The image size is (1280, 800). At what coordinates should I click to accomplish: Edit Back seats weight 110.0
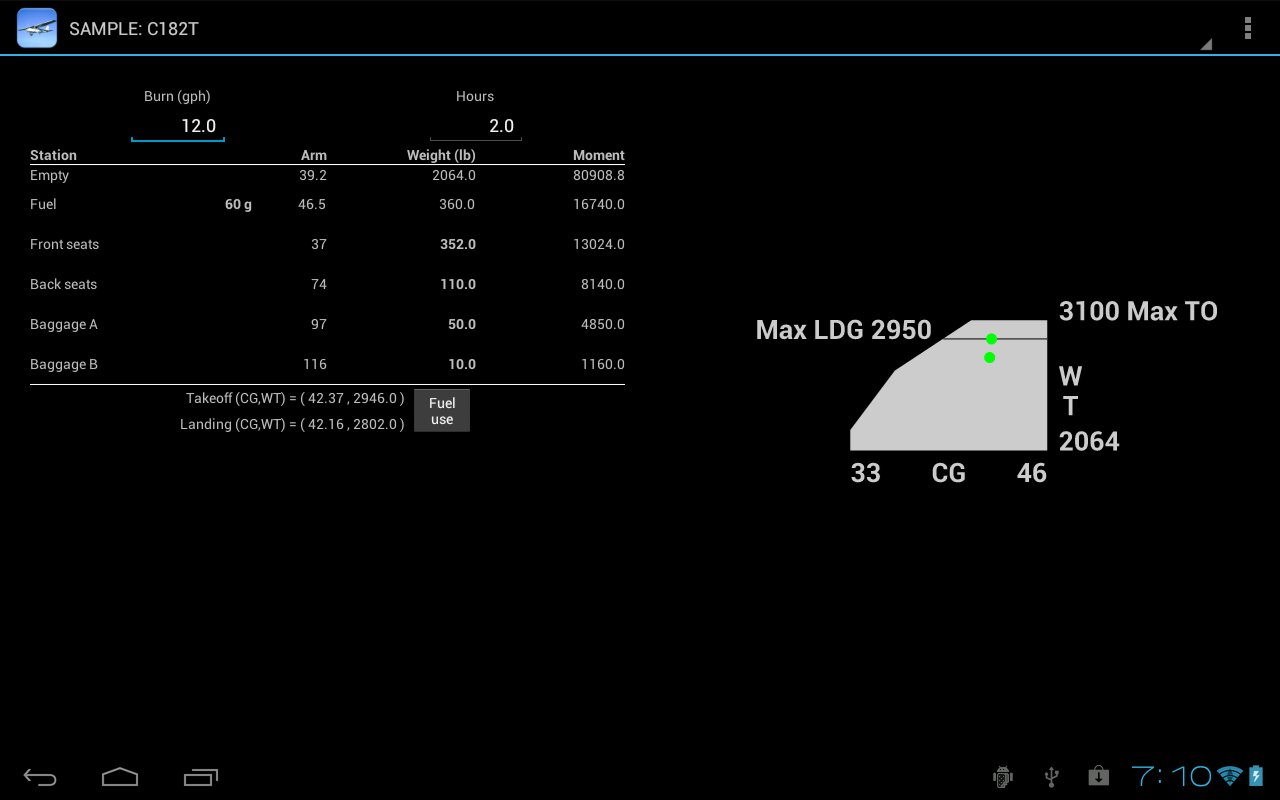point(458,284)
